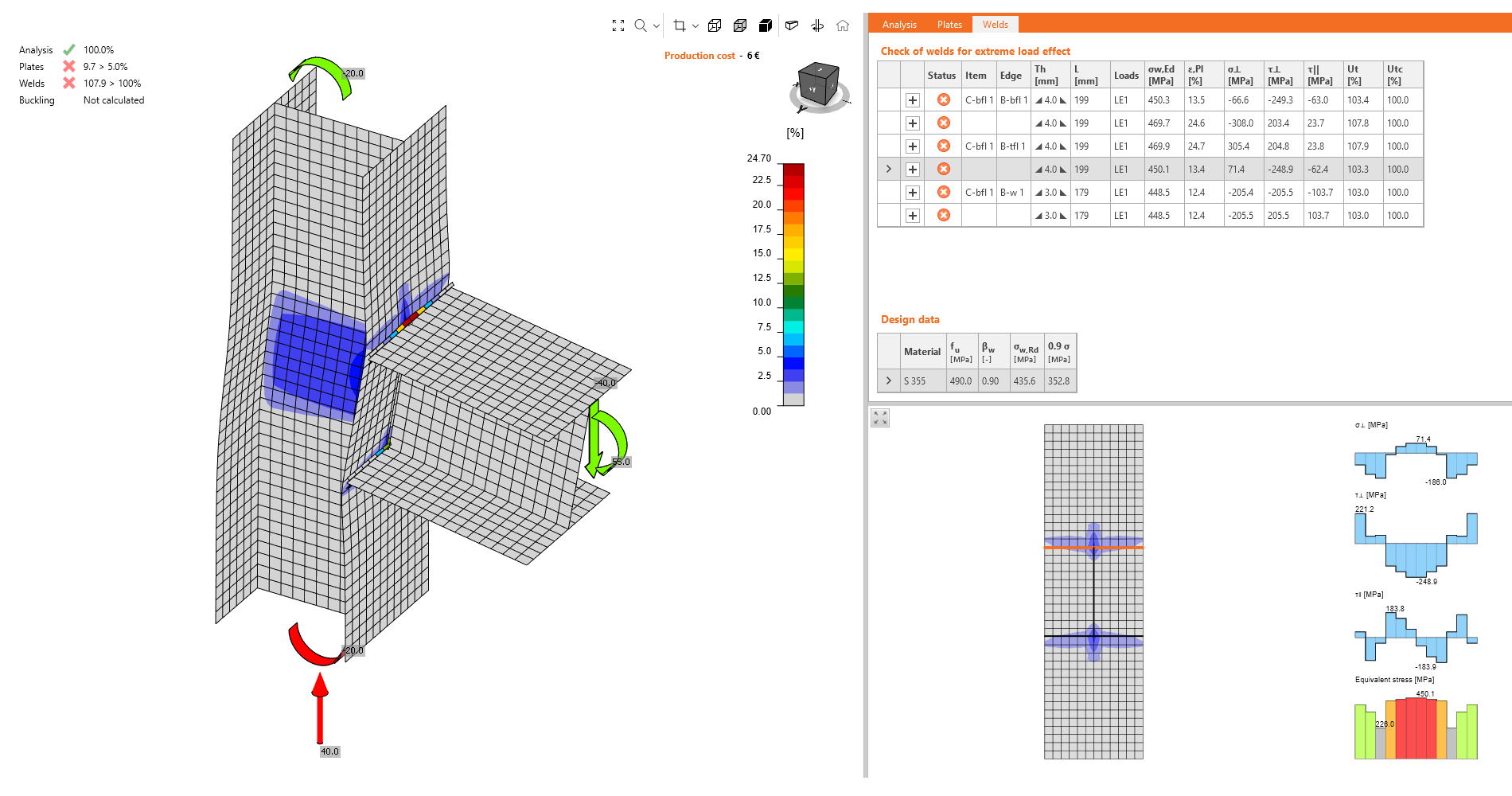Expand the highlighted weld row with the chevron

[x=888, y=169]
